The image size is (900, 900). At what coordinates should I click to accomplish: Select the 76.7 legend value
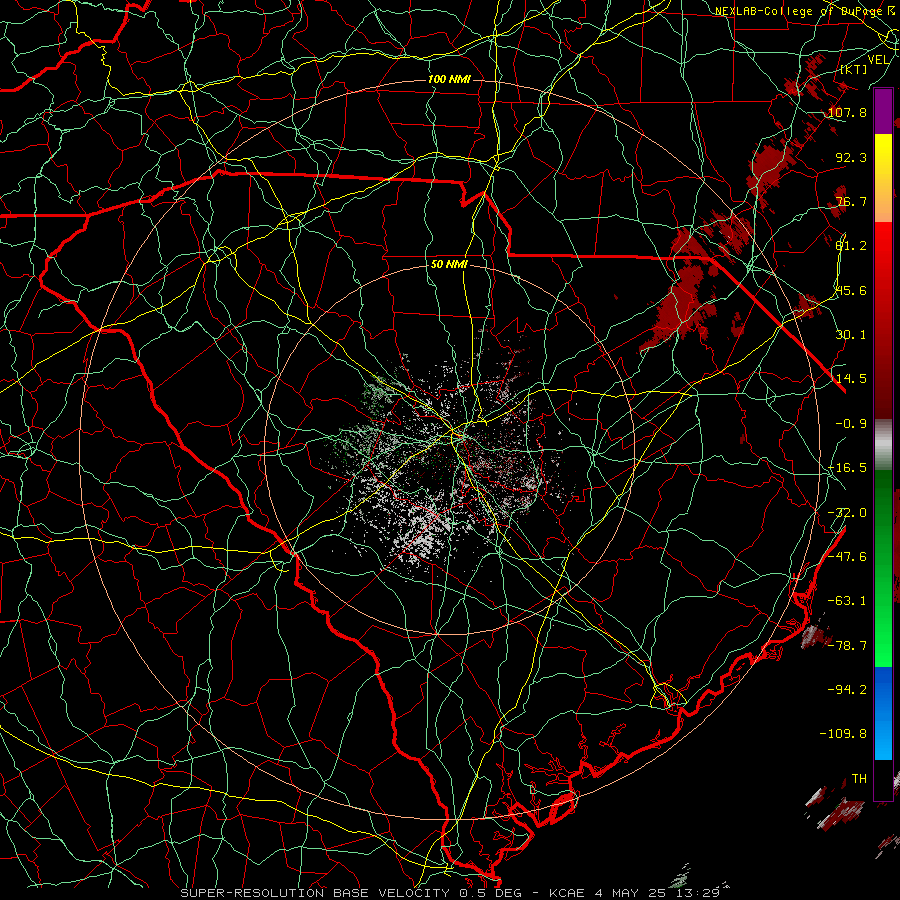coord(851,201)
